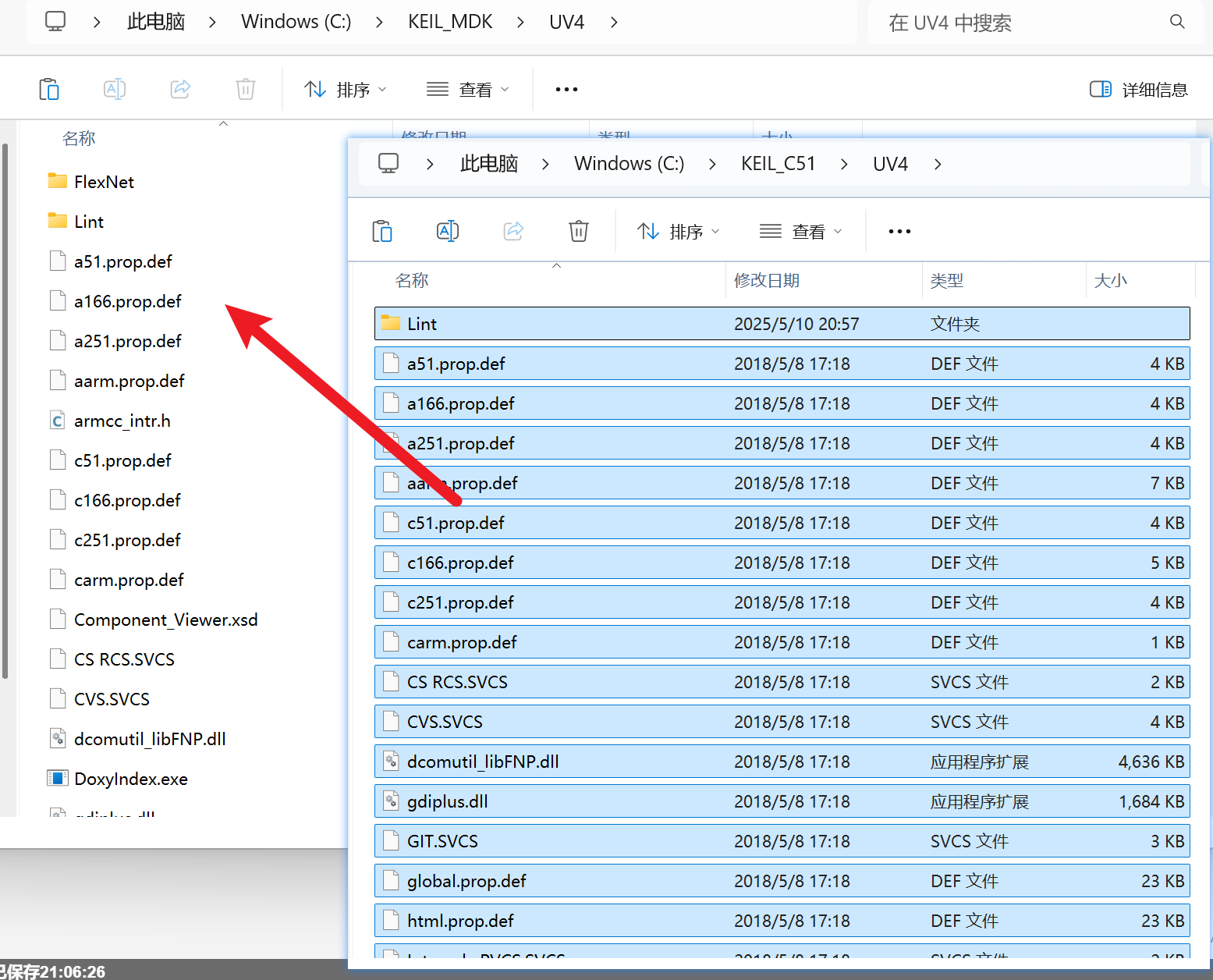The height and width of the screenshot is (980, 1213).
Task: Go to KEIL_C51 folder in address bar
Action: (x=778, y=164)
